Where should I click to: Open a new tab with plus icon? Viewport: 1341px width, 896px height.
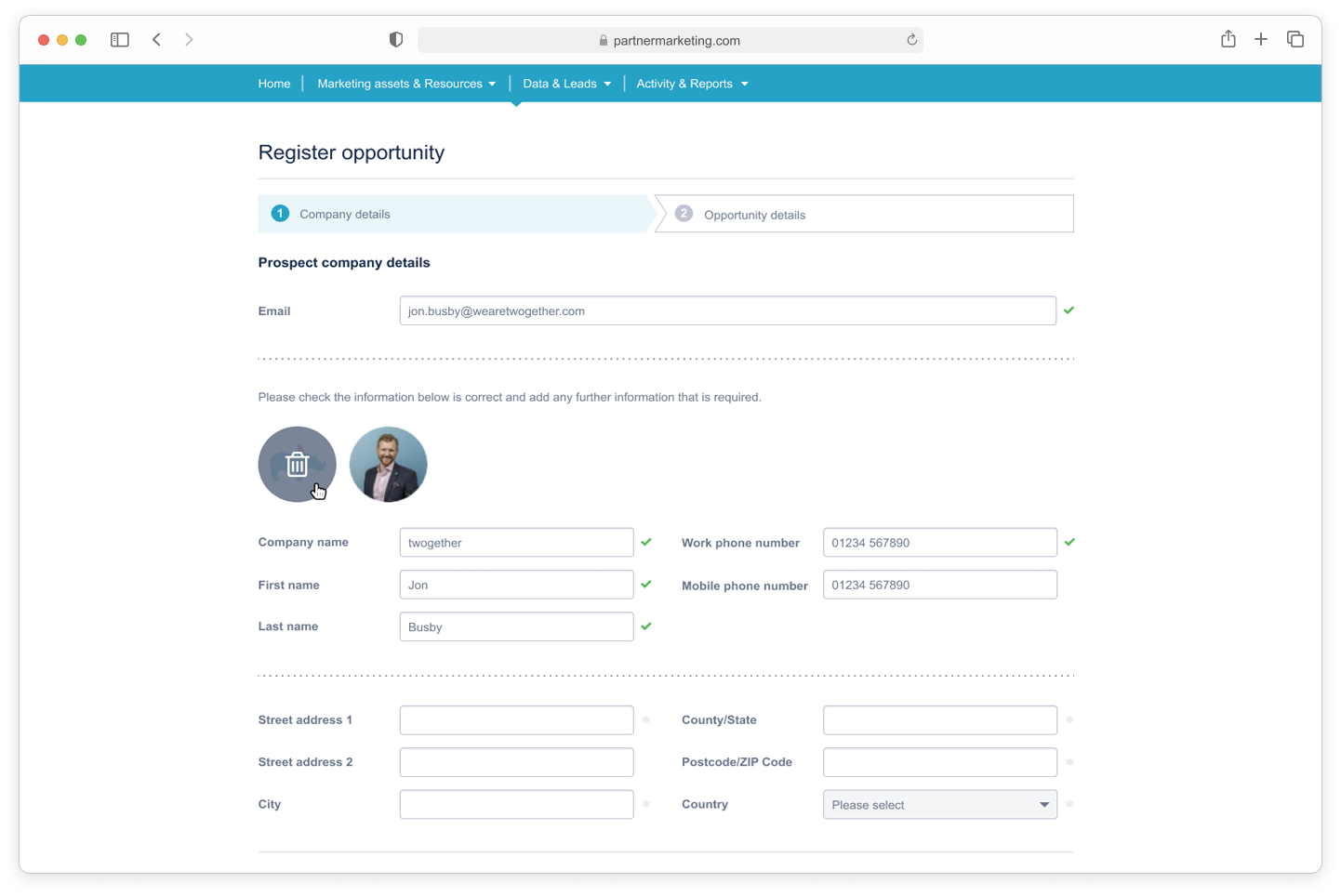tap(1260, 39)
